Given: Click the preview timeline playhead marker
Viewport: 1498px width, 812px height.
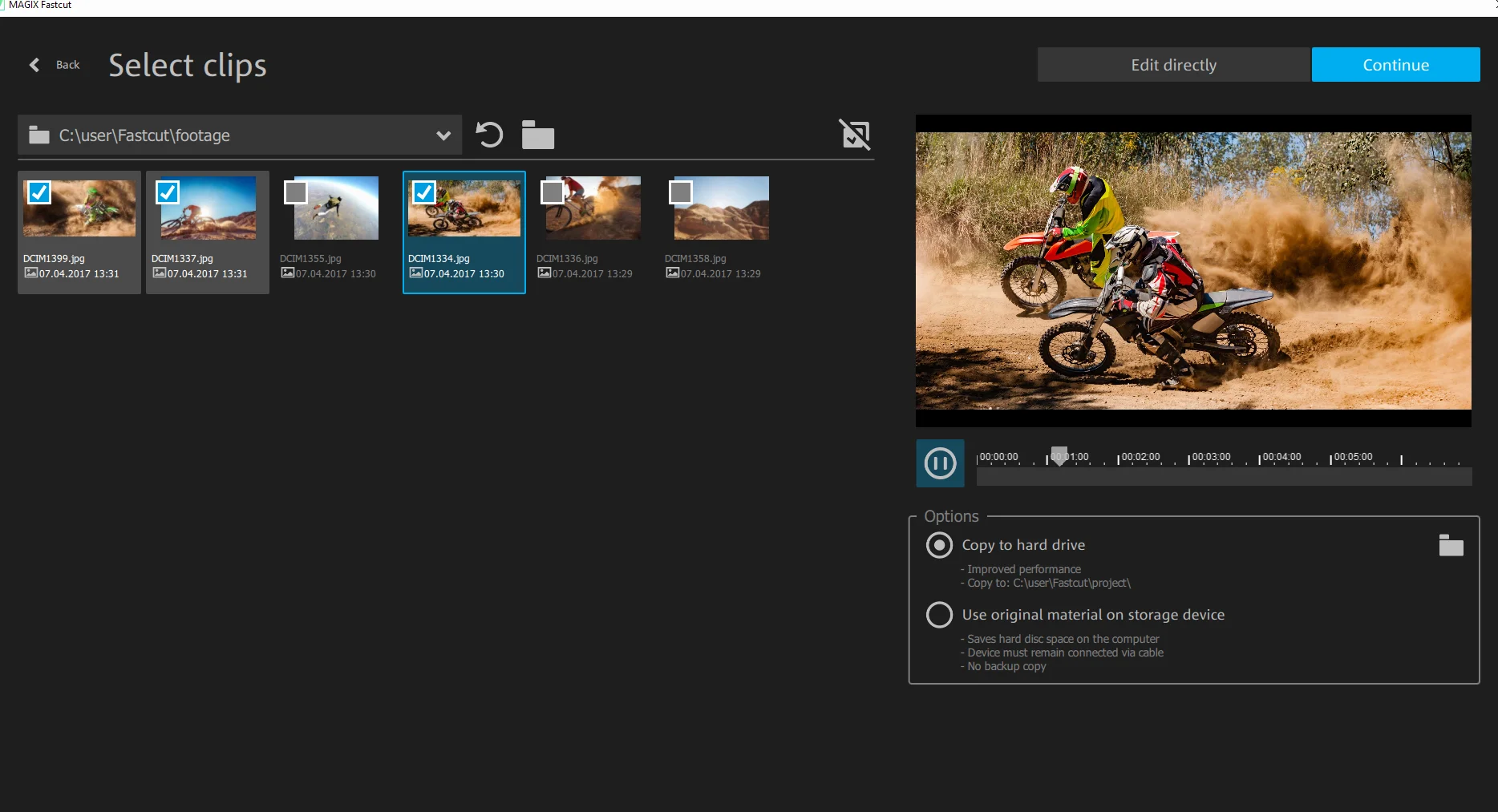Looking at the screenshot, I should [1059, 456].
